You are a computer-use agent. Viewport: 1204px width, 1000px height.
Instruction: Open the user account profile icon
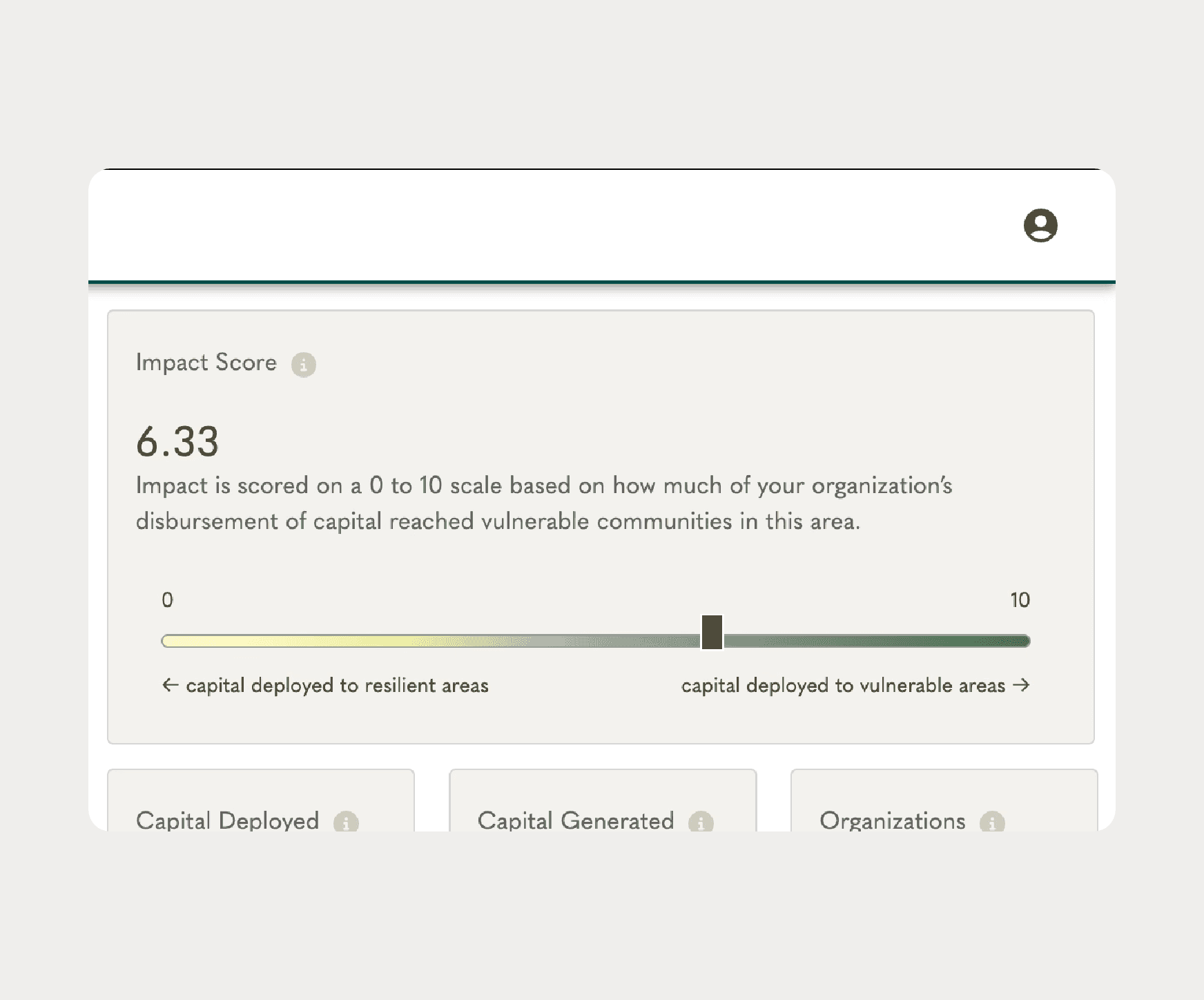(x=1040, y=225)
